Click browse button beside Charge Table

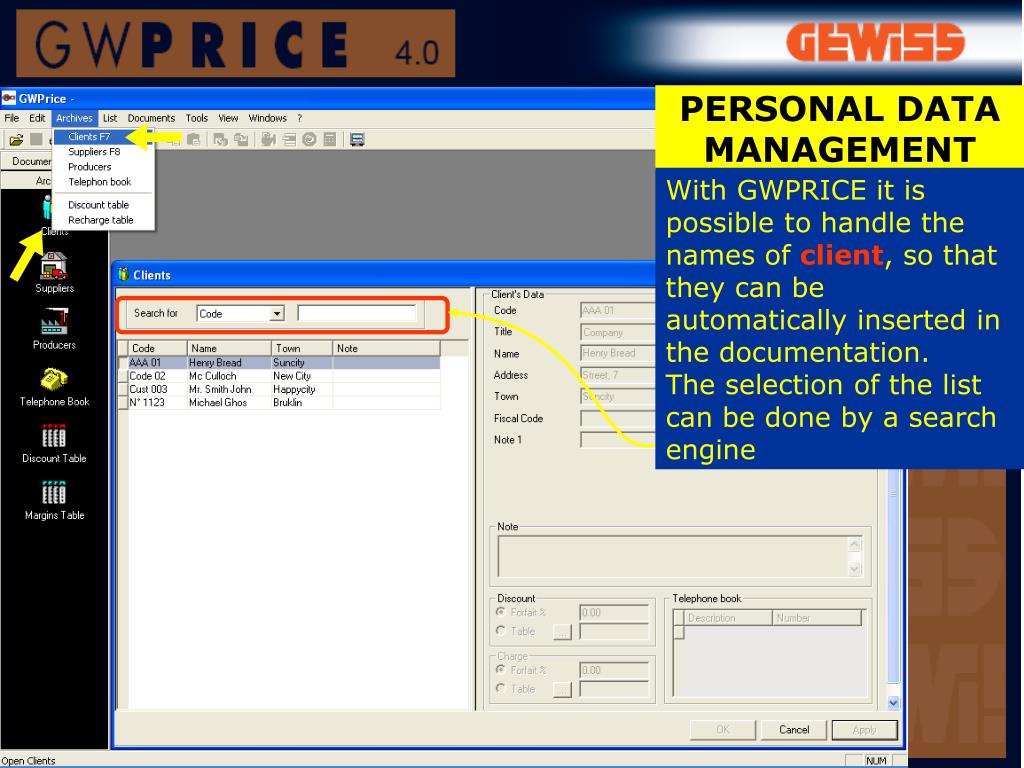point(562,689)
